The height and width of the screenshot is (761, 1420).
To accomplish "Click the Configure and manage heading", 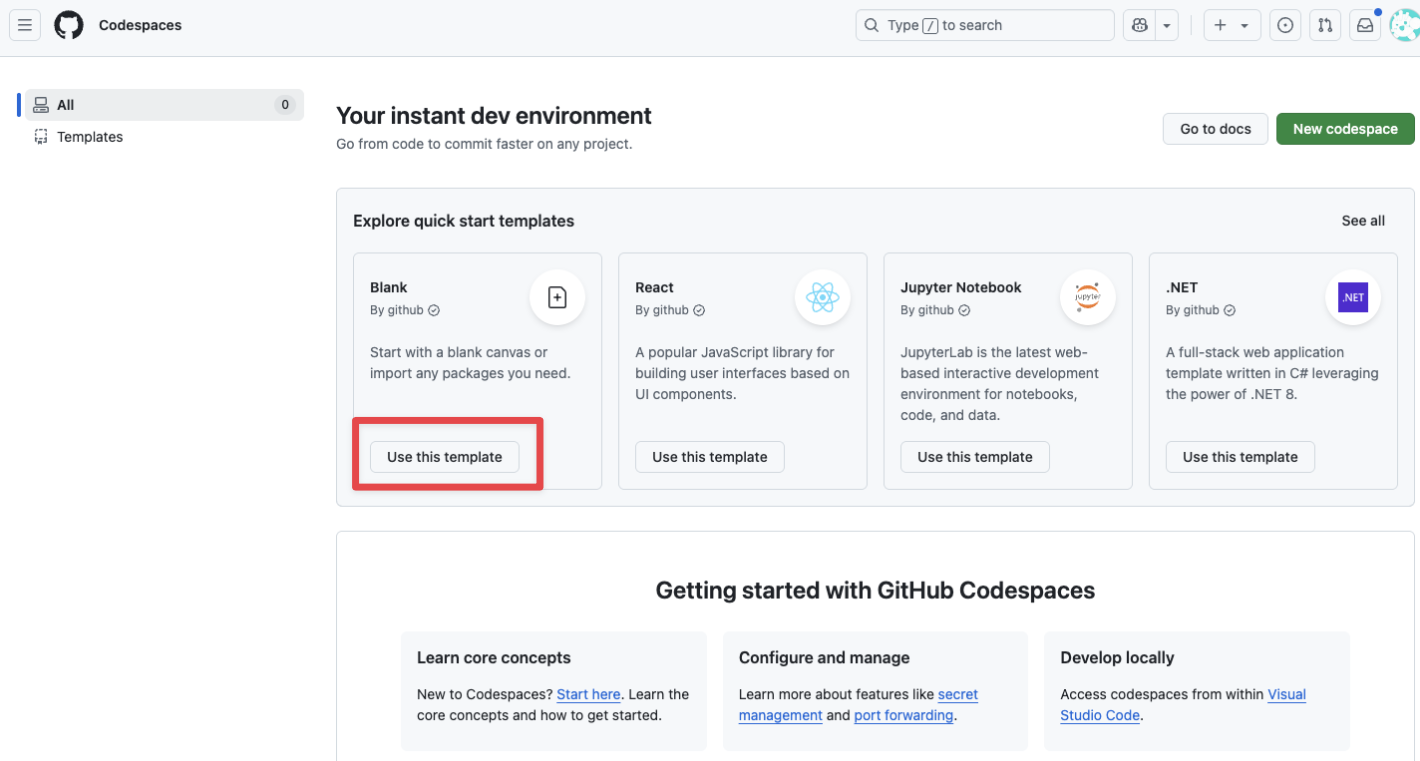I will 824,658.
